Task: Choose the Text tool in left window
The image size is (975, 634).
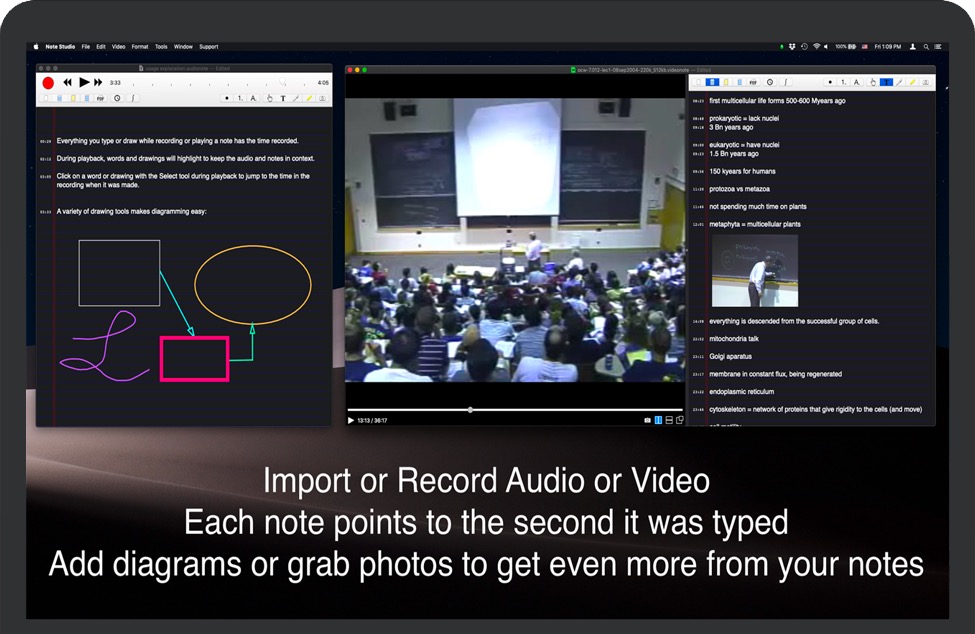Action: 283,98
